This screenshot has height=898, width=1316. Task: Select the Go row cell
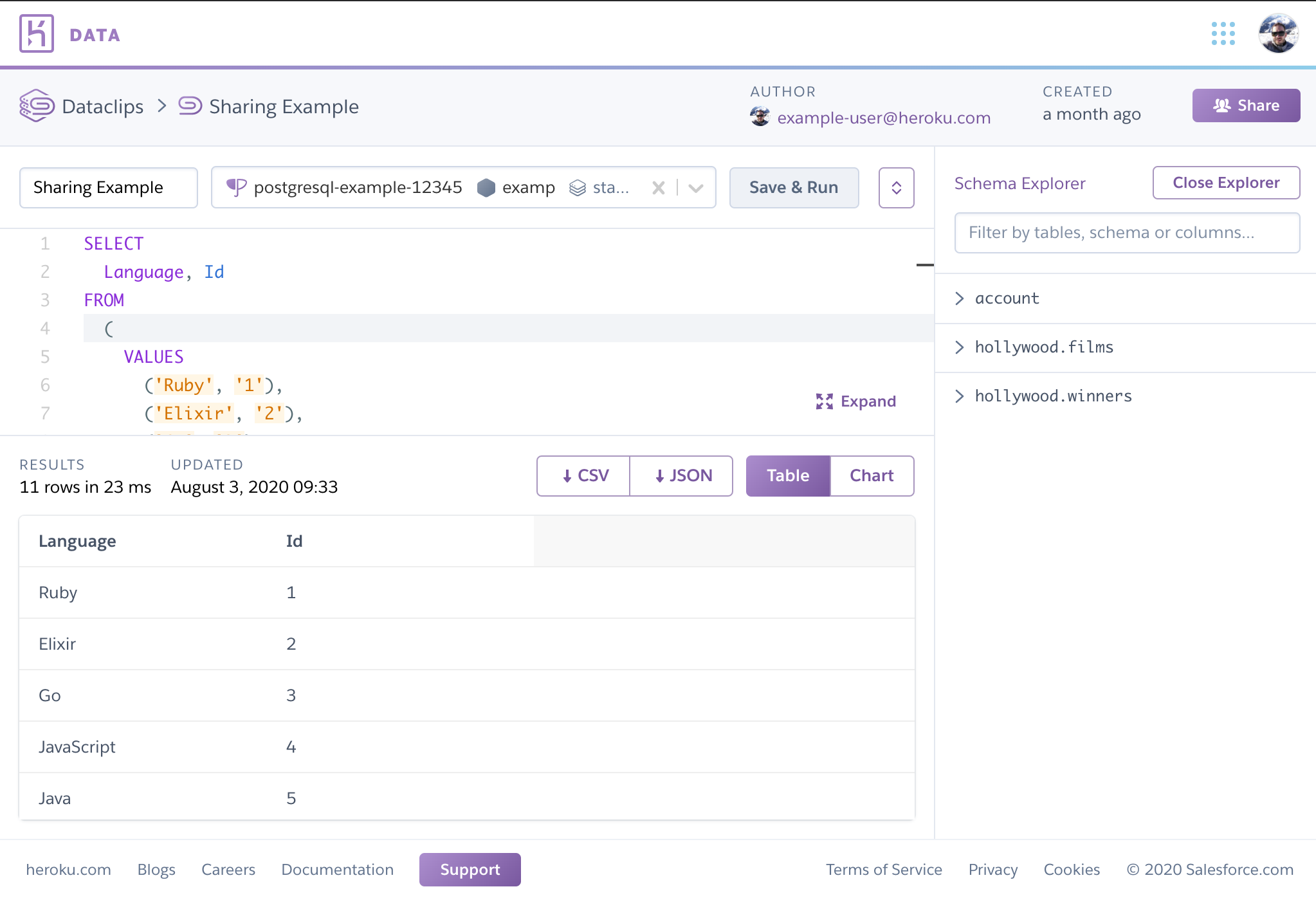[x=50, y=695]
